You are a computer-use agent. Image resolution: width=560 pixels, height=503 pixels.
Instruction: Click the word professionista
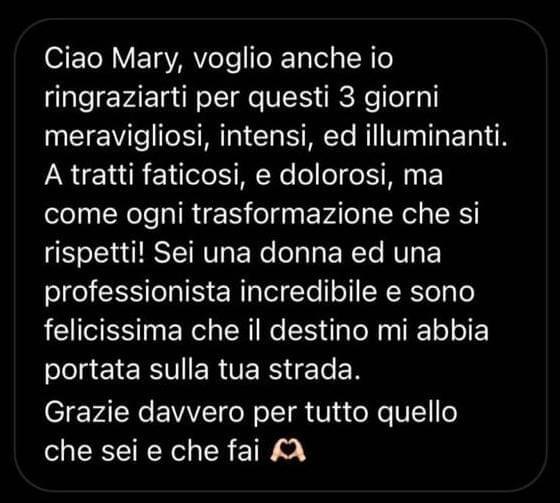point(138,294)
